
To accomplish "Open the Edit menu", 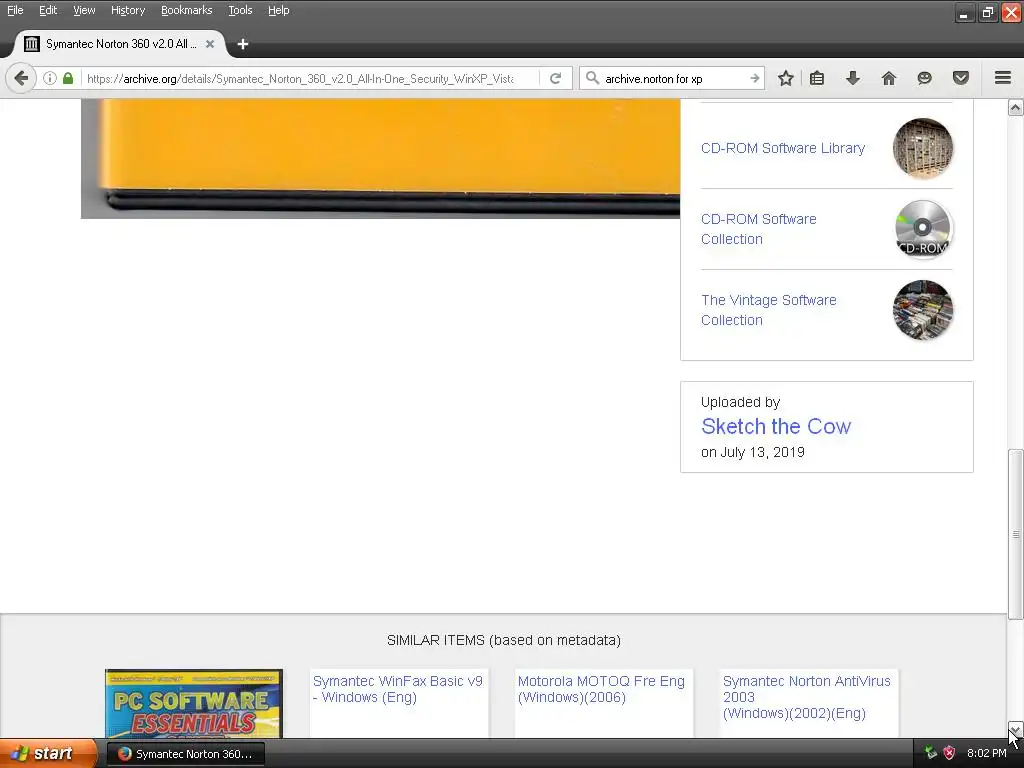I will [48, 10].
